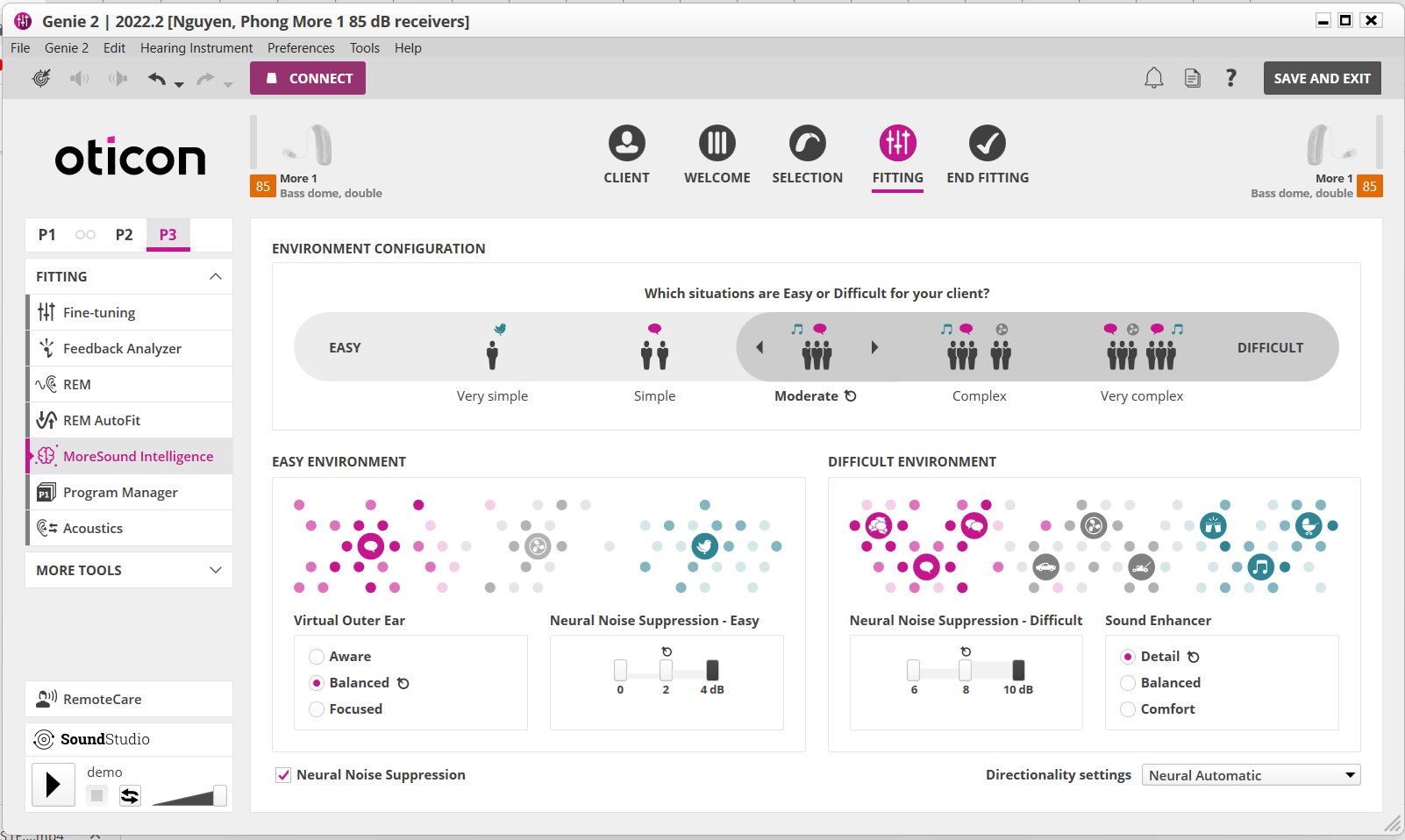Play the SoundStudio demo sound
This screenshot has height=840, width=1405.
tap(53, 785)
